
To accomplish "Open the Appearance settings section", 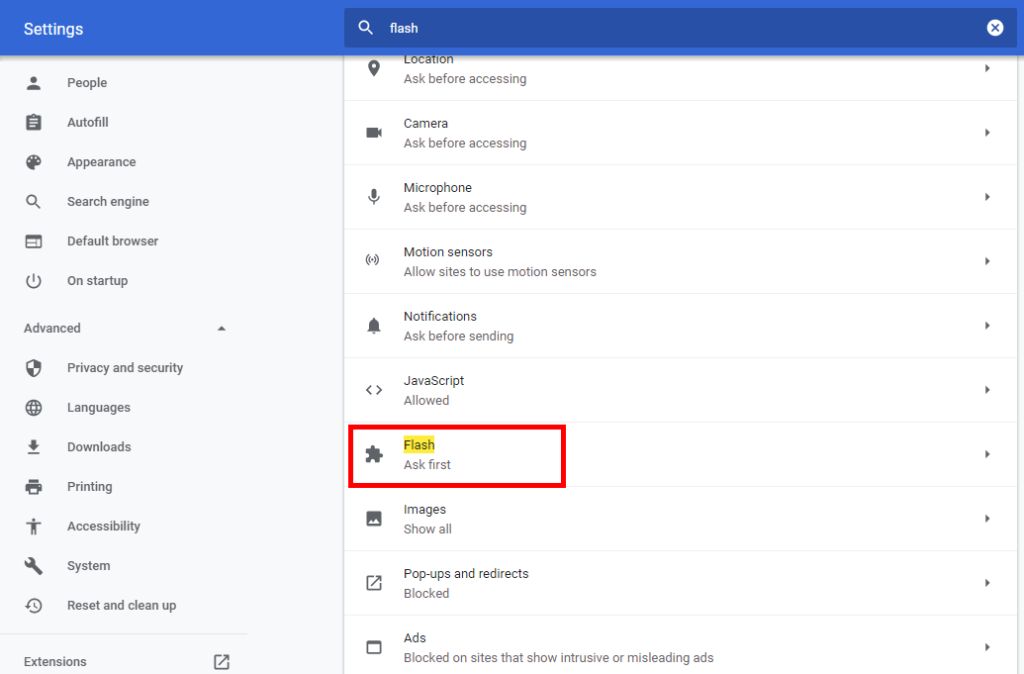I will (101, 162).
